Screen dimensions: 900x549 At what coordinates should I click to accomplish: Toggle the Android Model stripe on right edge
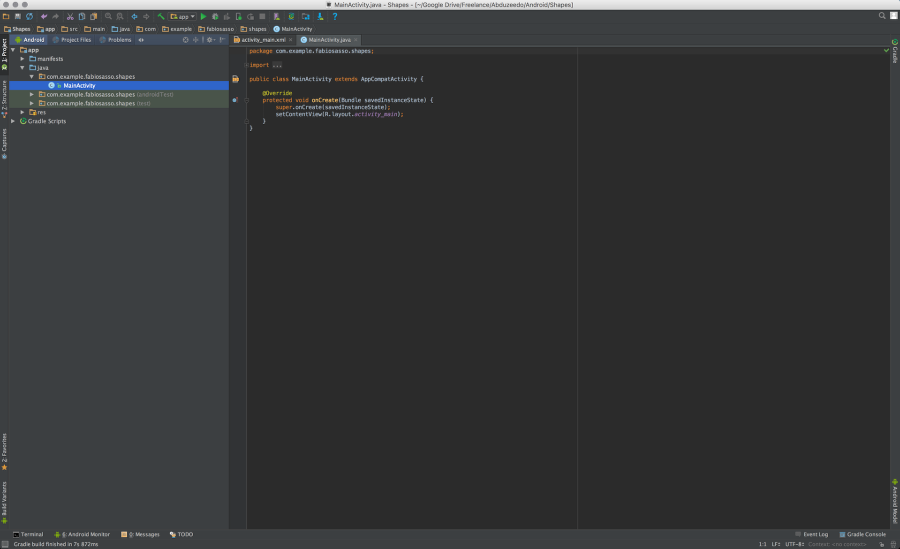(x=895, y=501)
